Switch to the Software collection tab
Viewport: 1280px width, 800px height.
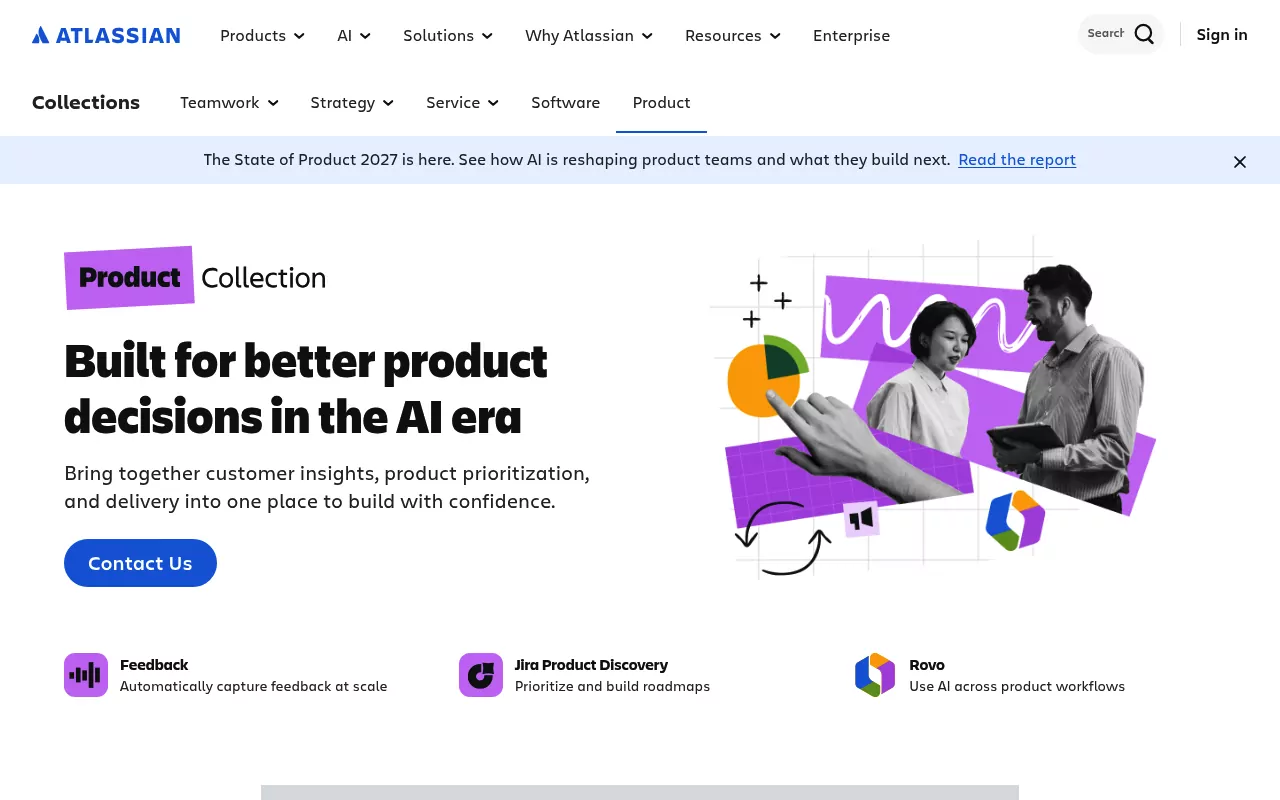[565, 102]
